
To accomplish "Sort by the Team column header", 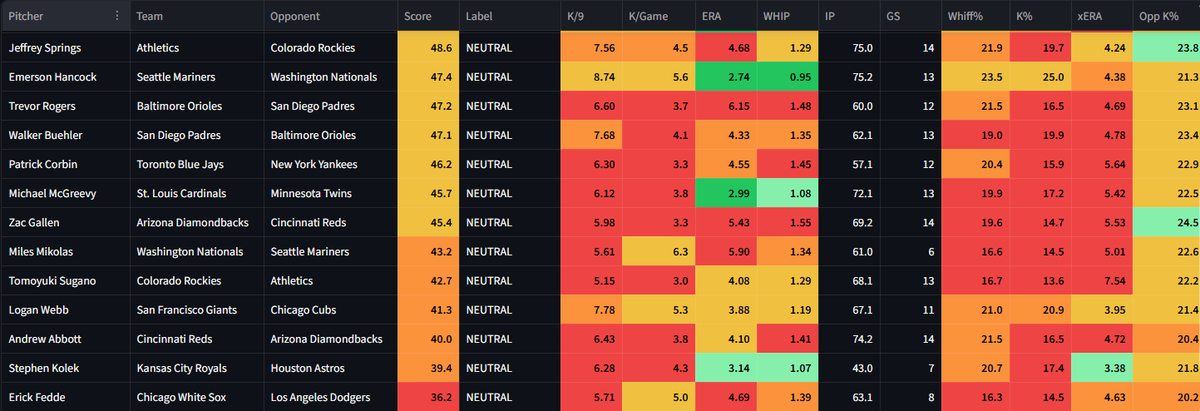I will [195, 16].
